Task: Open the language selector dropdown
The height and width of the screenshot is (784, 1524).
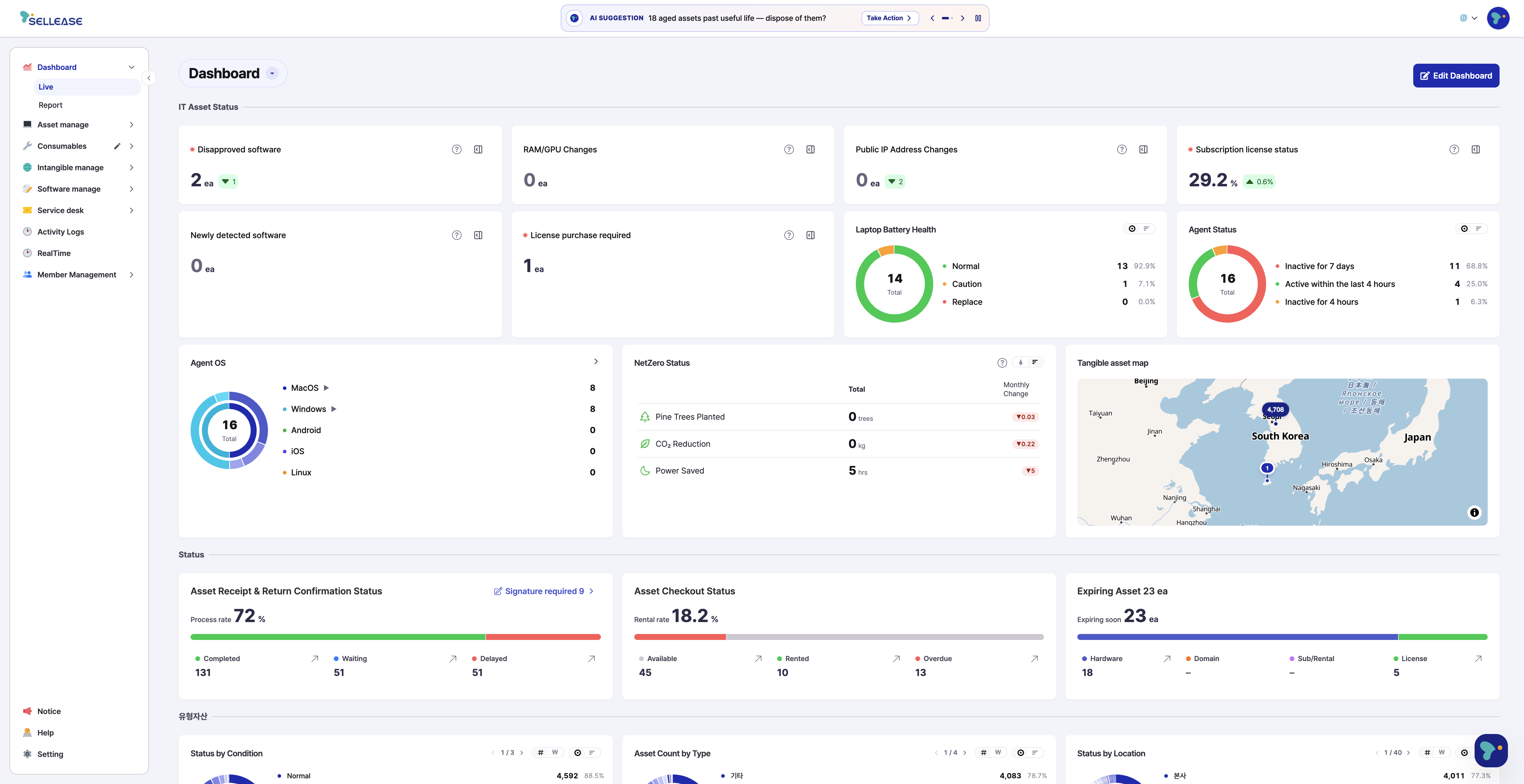Action: click(x=1468, y=18)
